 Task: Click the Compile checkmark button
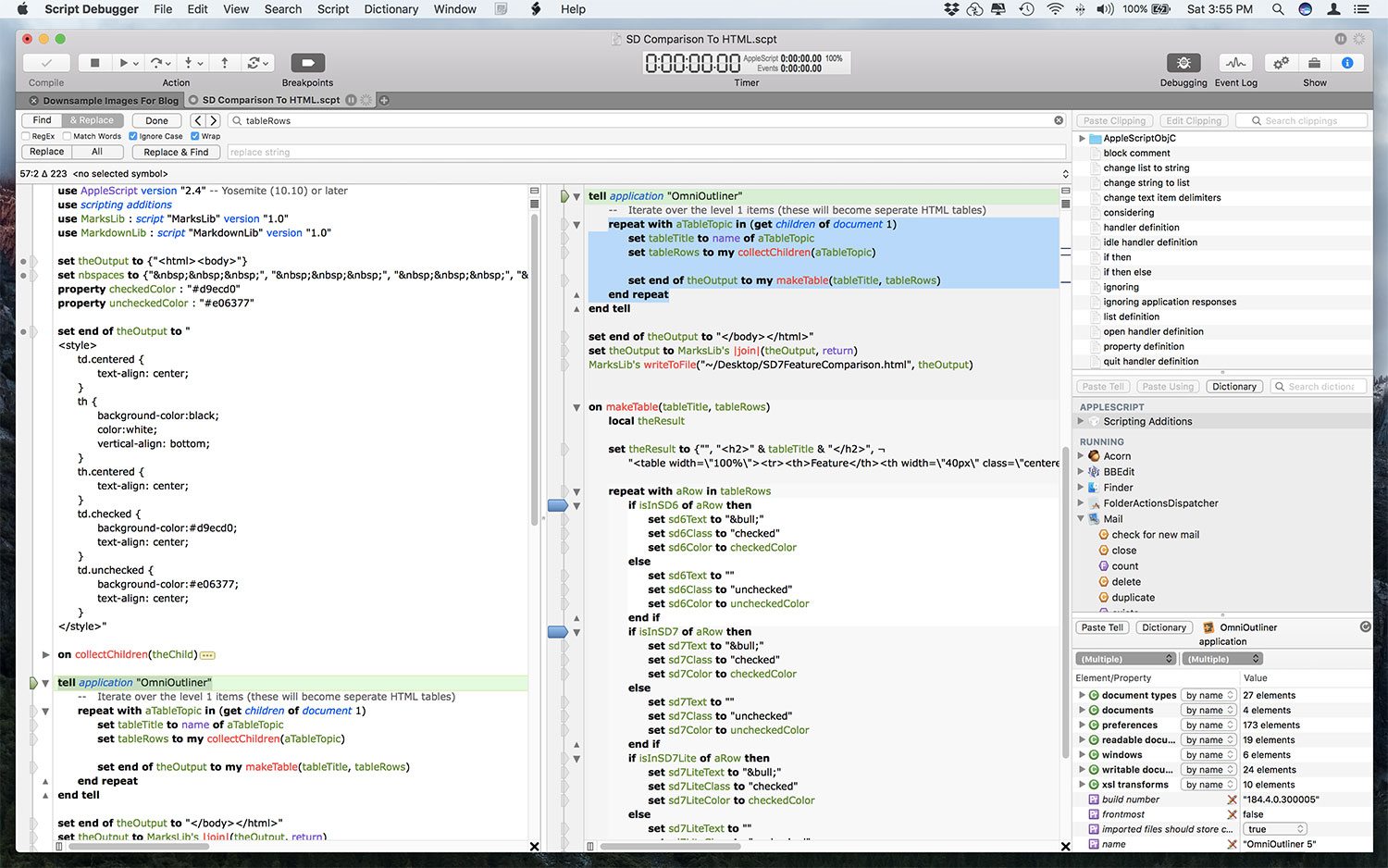(x=46, y=63)
